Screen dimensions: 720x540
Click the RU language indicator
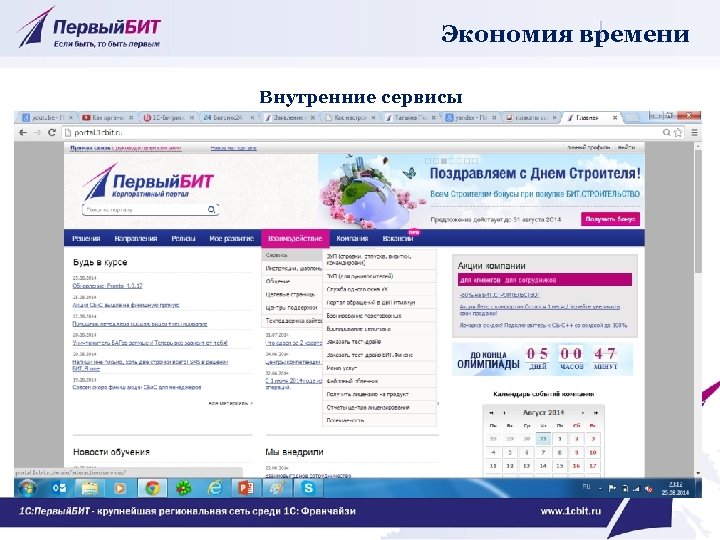[586, 487]
